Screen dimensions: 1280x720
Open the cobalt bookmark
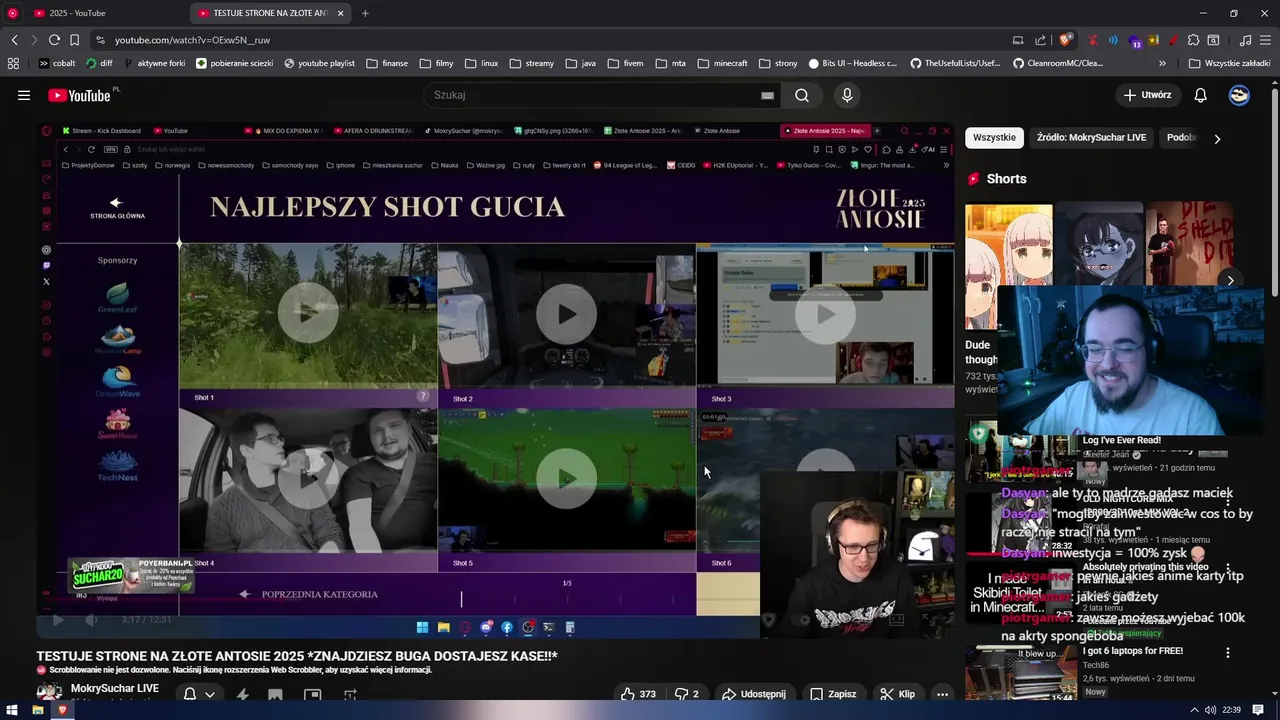(x=57, y=63)
